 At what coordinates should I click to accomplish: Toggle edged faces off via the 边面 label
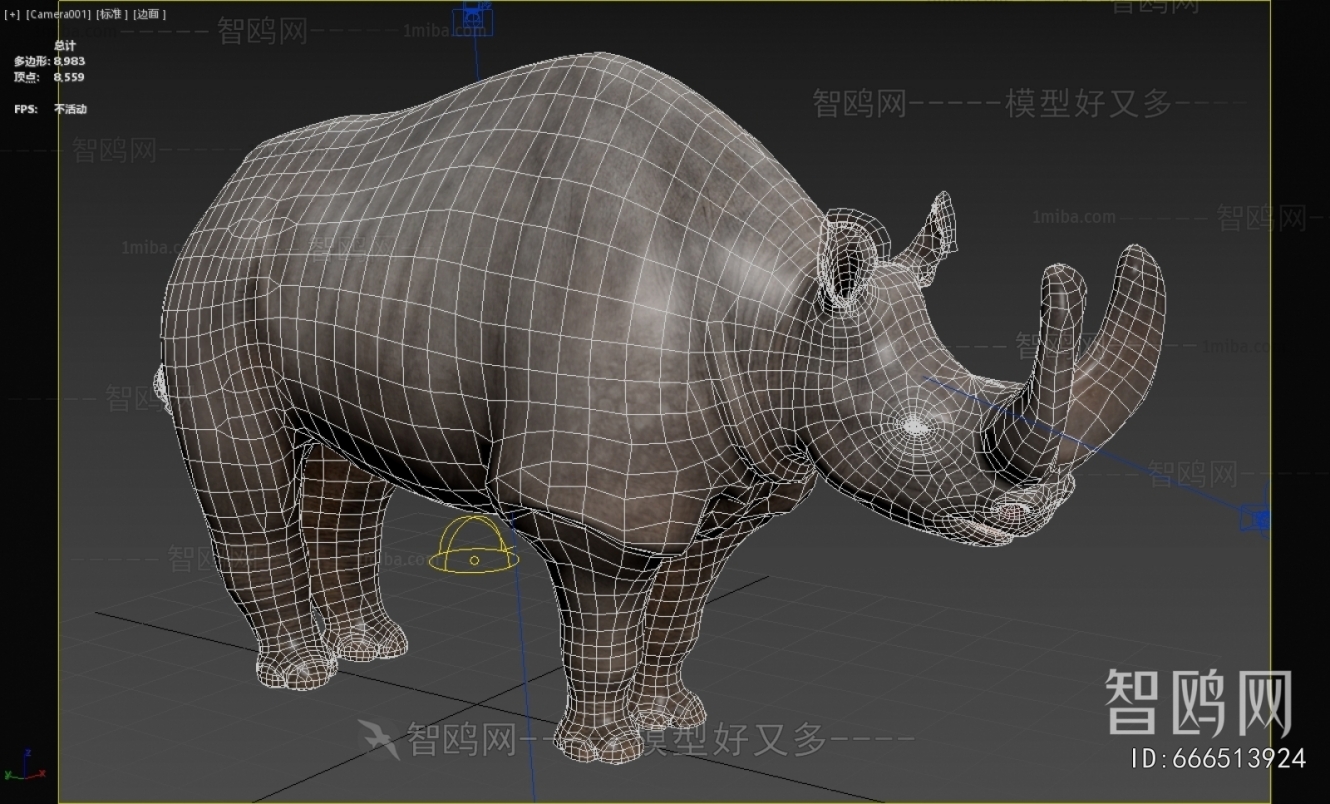150,15
